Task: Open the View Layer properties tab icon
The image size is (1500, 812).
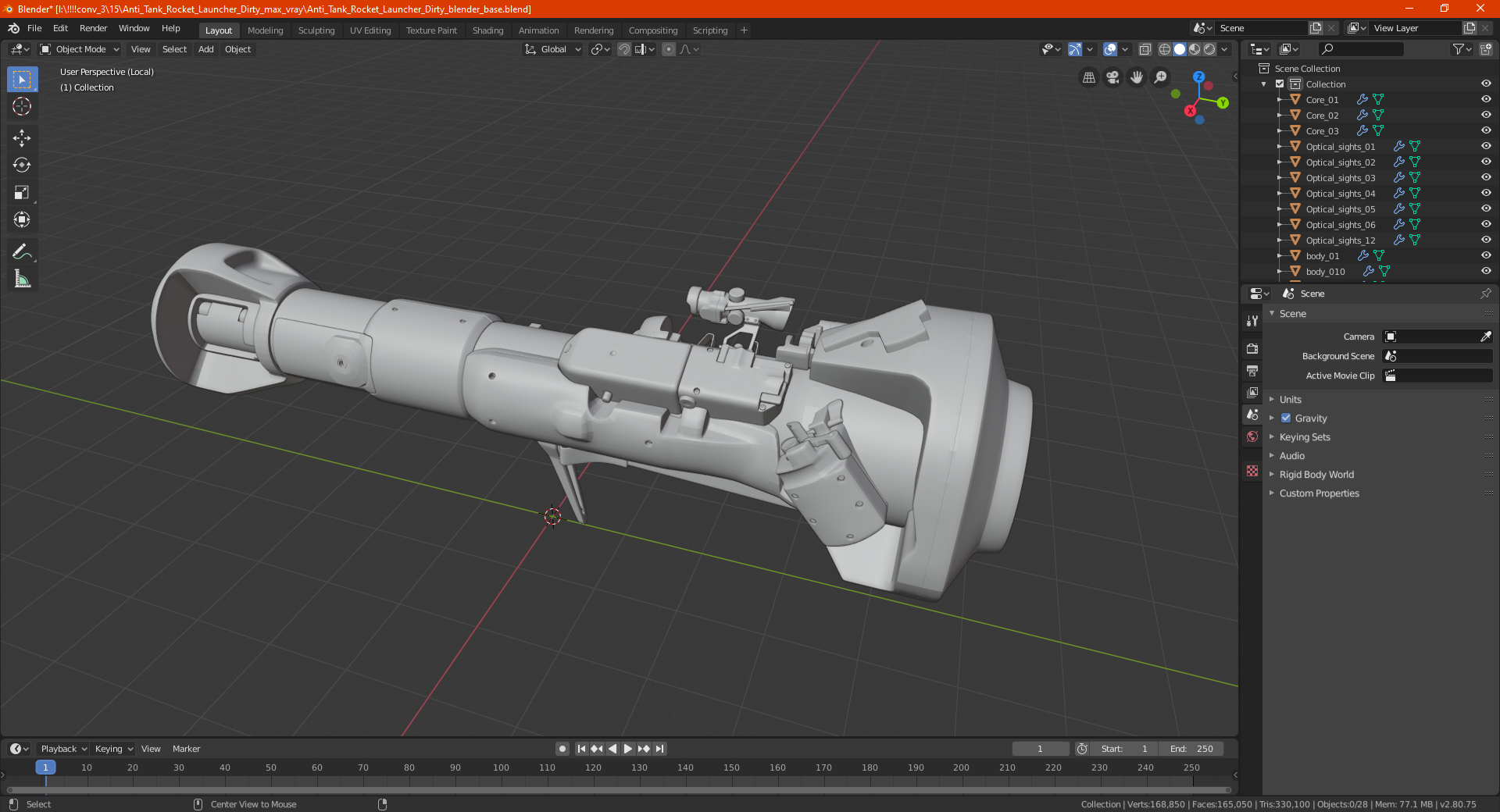Action: 1252,393
